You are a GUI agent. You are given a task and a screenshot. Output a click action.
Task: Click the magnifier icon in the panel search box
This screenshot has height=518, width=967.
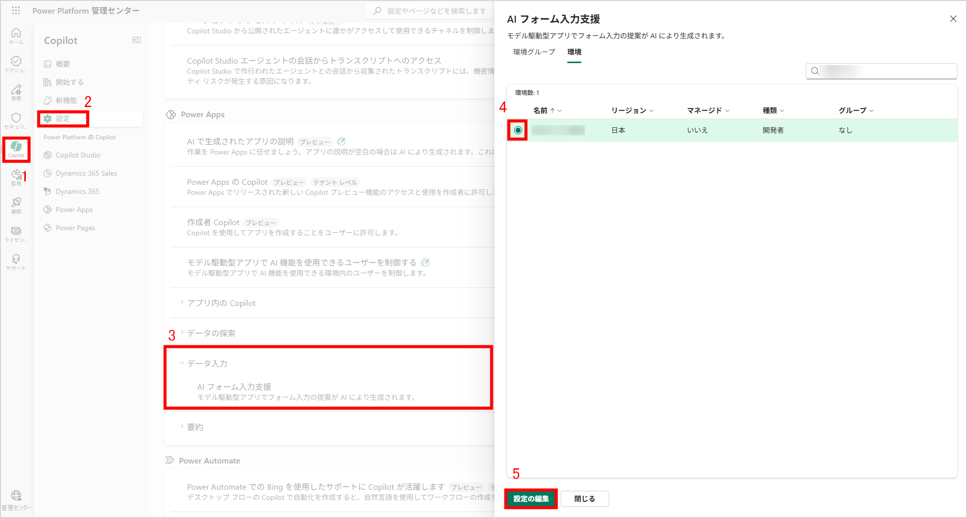point(815,71)
